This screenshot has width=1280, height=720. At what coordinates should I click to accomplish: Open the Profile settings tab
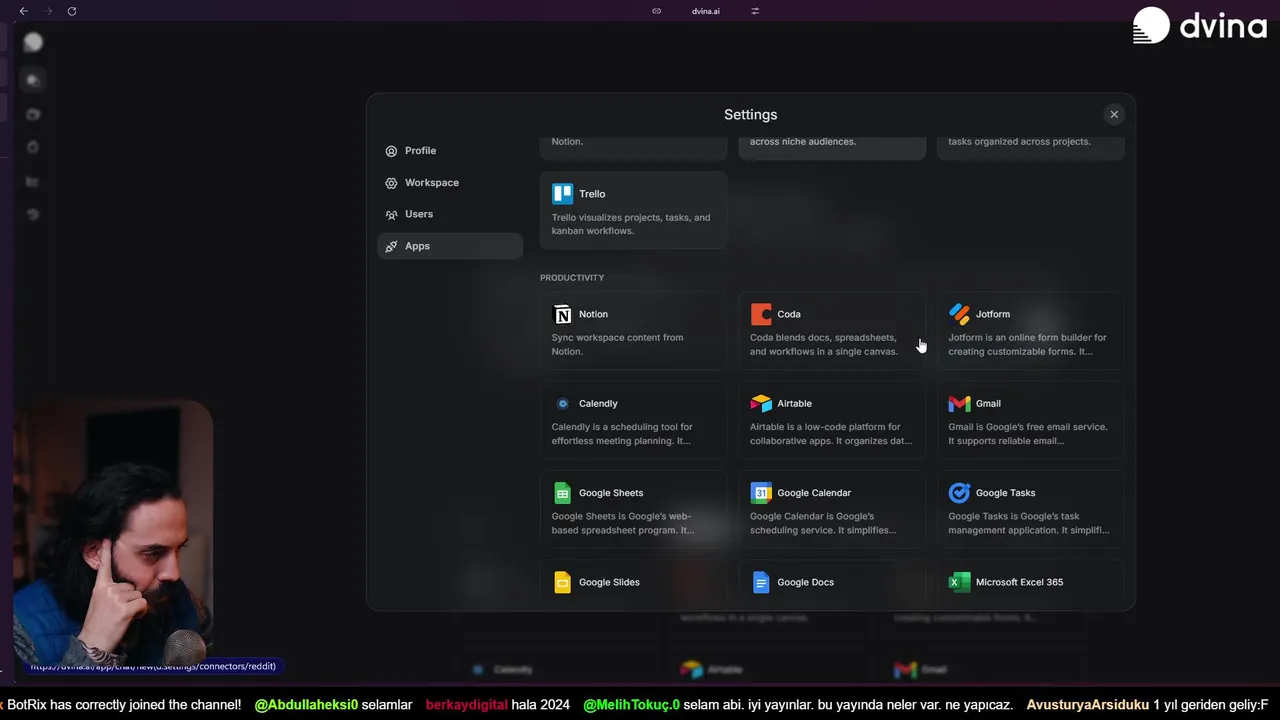click(450, 151)
